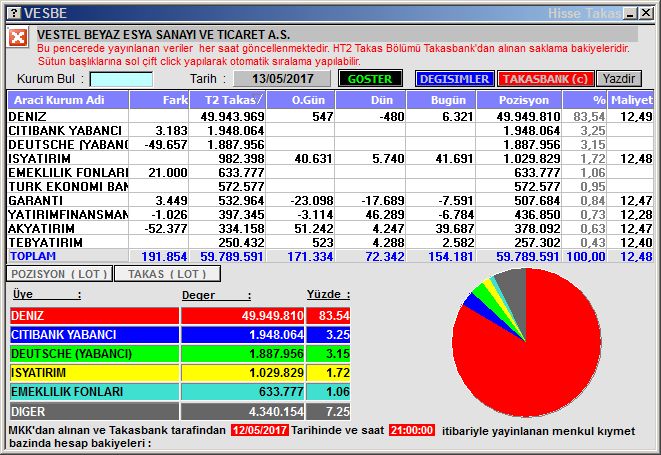The image size is (661, 455).
Task: Click Fark value -52.377 for AKYATIRIM
Action: click(x=166, y=229)
